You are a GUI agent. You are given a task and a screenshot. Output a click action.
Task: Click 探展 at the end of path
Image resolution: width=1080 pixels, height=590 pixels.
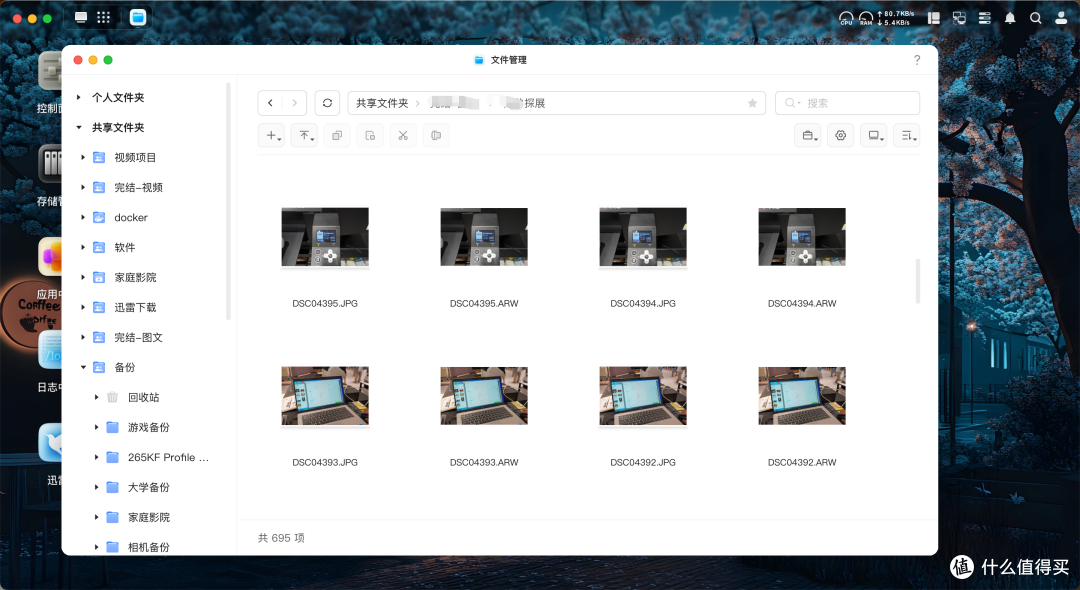(x=534, y=103)
